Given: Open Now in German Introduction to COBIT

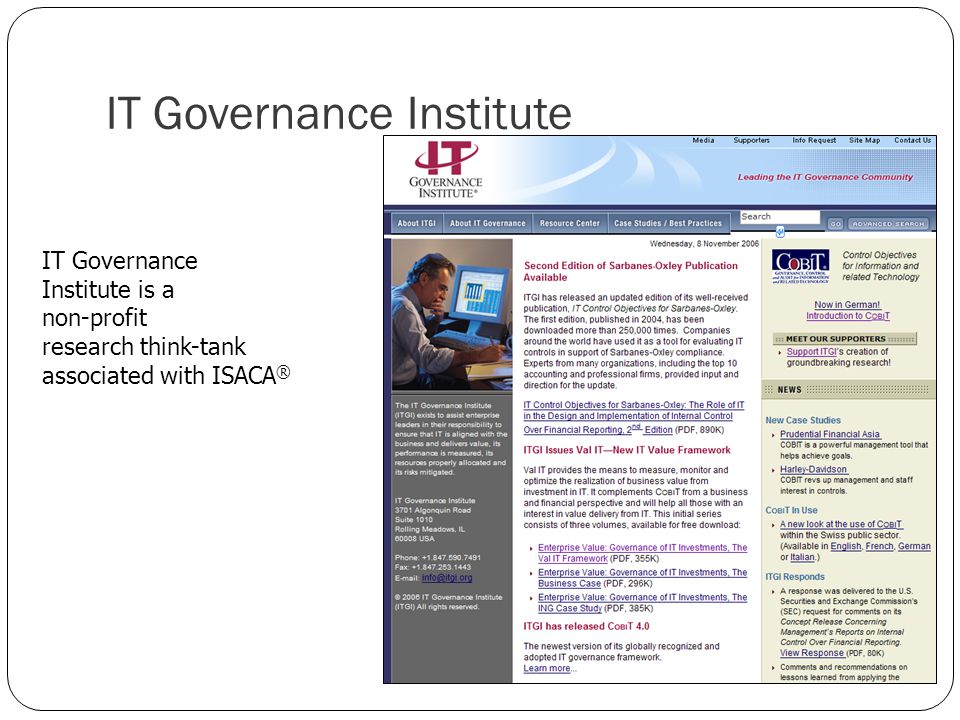Looking at the screenshot, I should [847, 310].
